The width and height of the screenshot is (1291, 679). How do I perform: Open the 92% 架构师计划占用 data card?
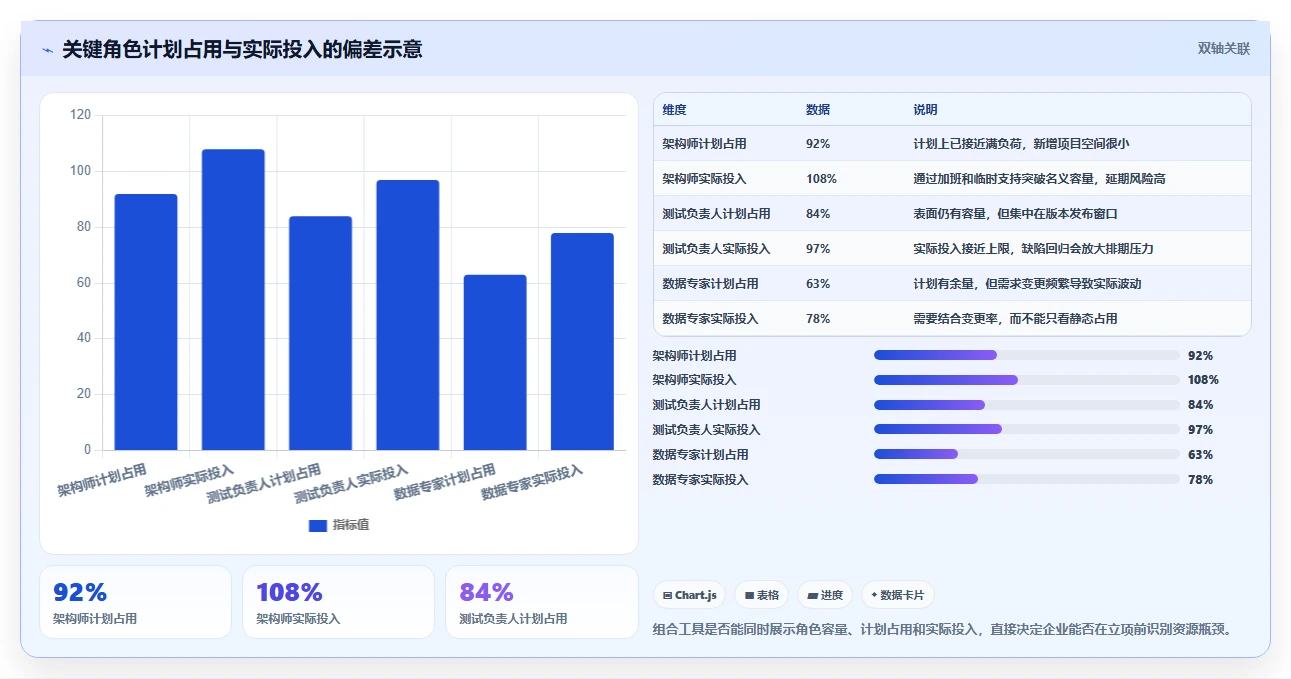(135, 602)
